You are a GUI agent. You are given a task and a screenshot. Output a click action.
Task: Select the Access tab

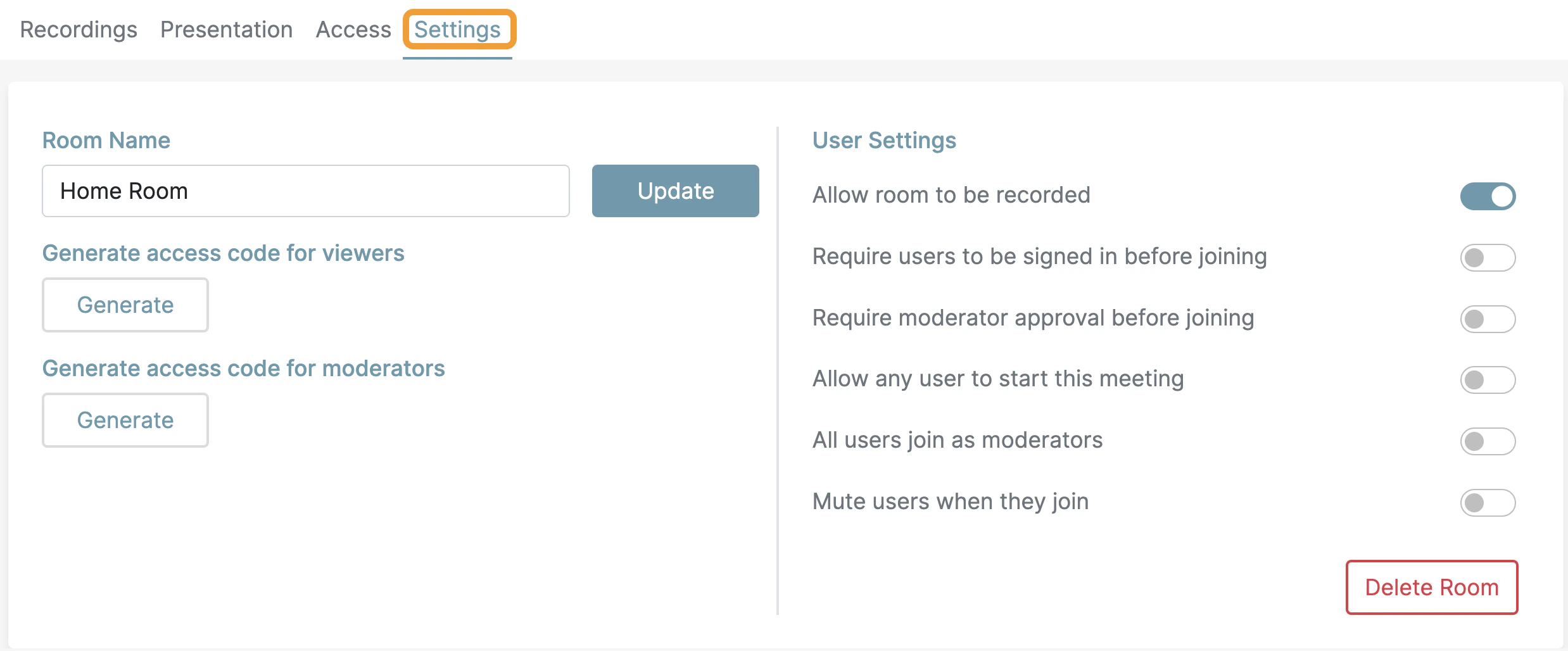point(353,29)
